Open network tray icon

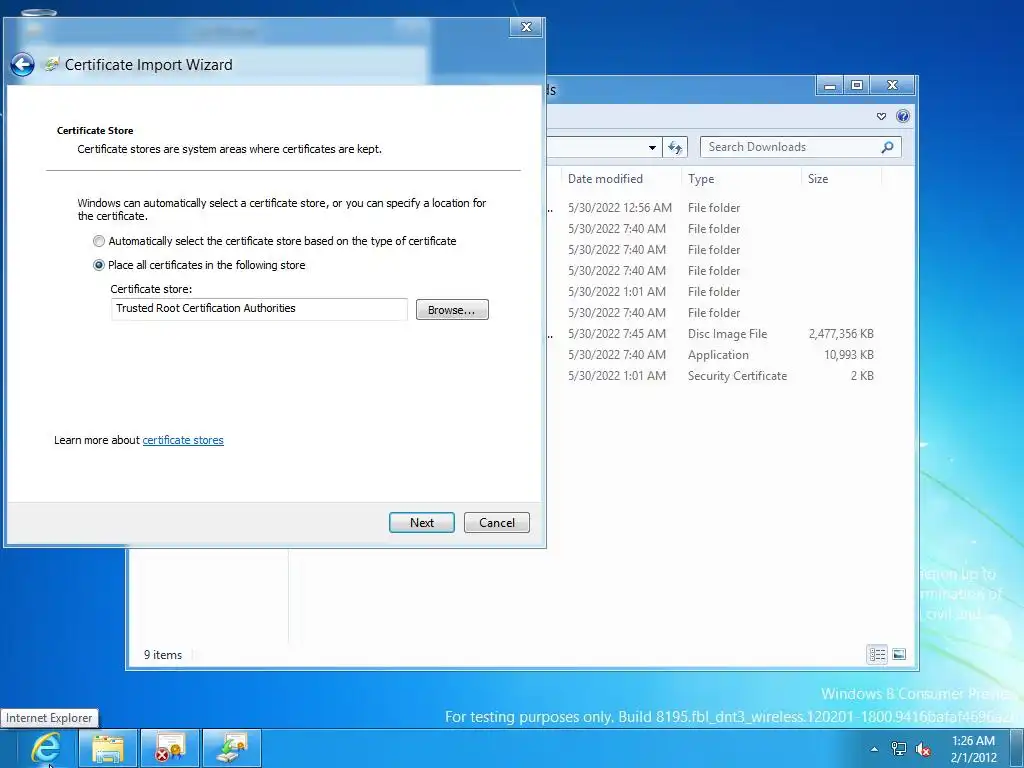[899, 749]
